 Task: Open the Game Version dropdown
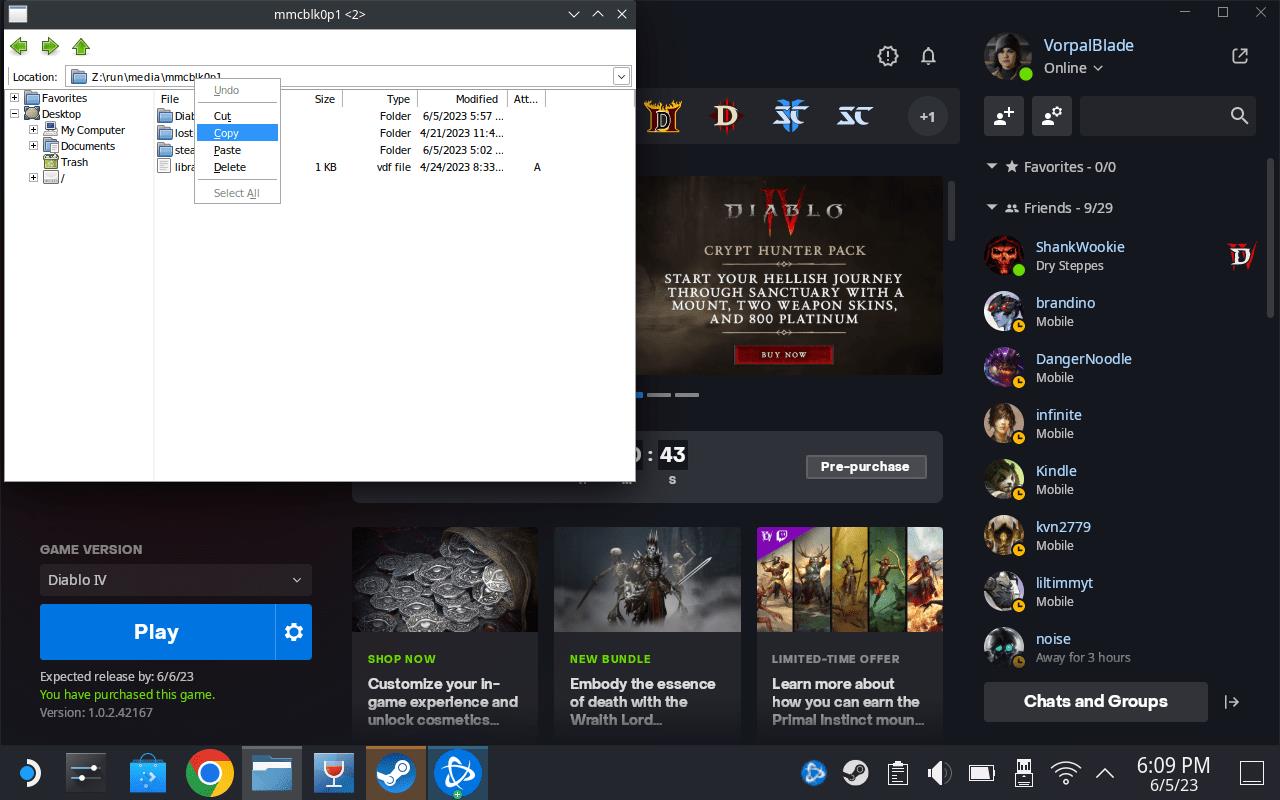[176, 580]
